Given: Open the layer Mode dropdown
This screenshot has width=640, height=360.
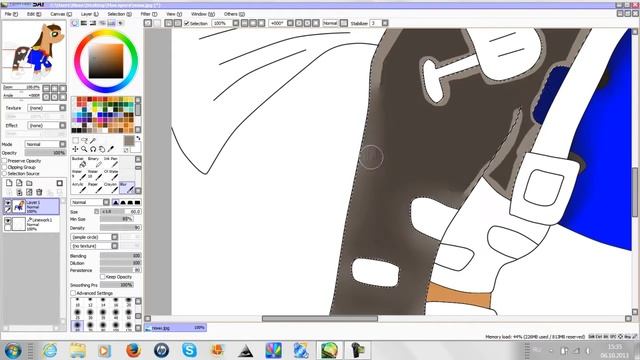Looking at the screenshot, I should tap(45, 144).
